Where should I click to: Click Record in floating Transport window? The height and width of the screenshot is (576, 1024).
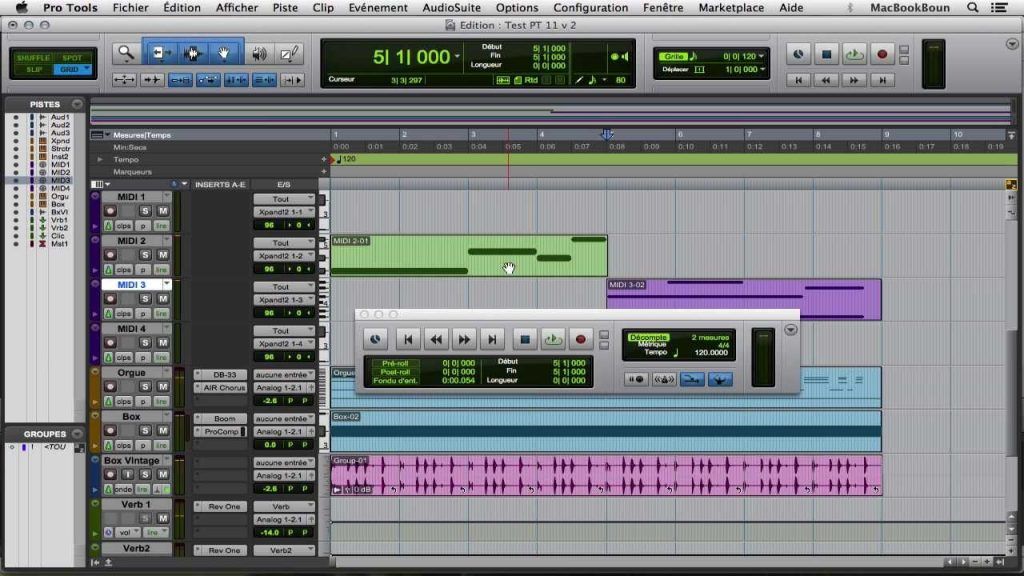(580, 339)
